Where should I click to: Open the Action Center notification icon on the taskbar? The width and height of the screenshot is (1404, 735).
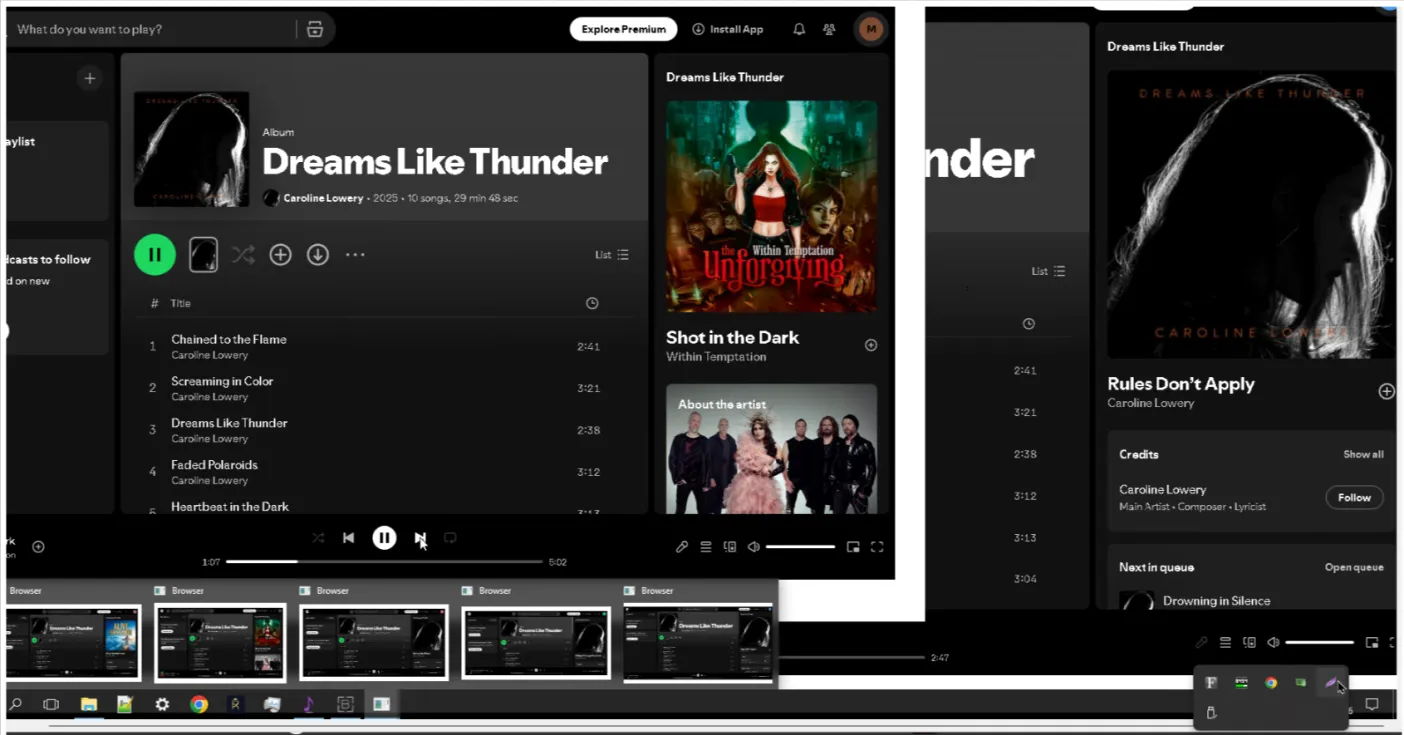[x=1372, y=705]
